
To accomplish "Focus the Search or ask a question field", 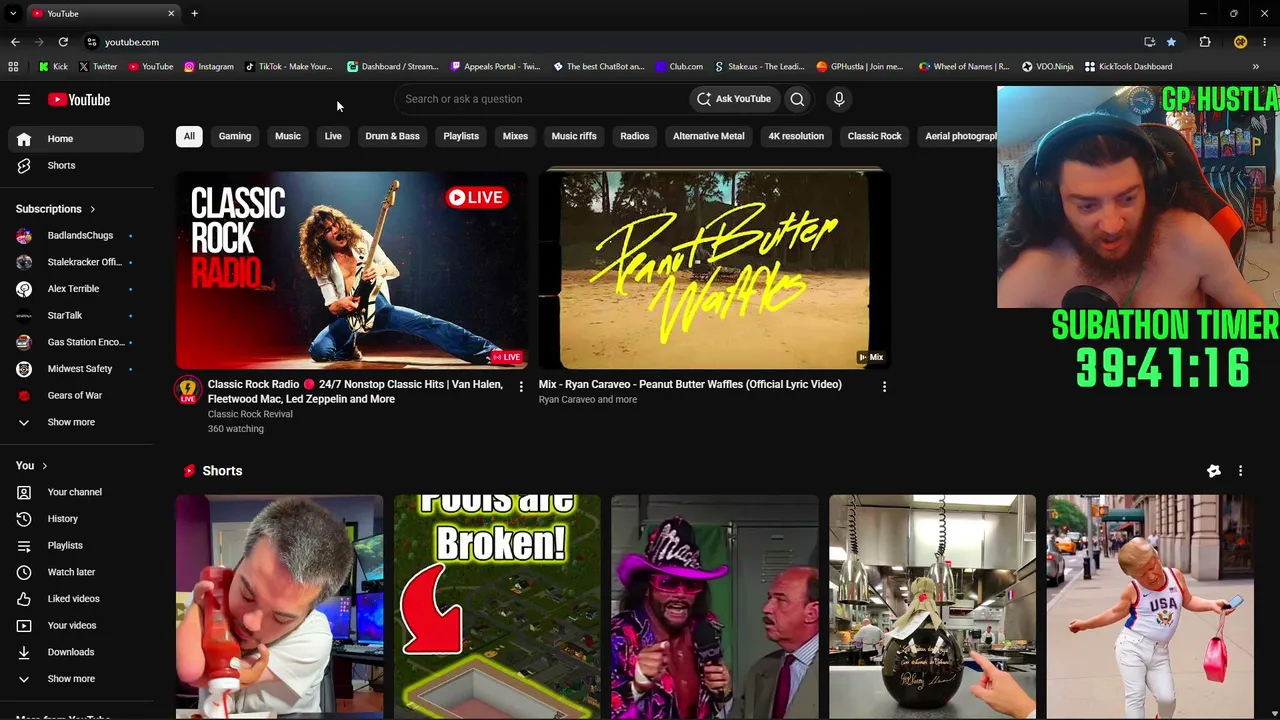I will [540, 99].
